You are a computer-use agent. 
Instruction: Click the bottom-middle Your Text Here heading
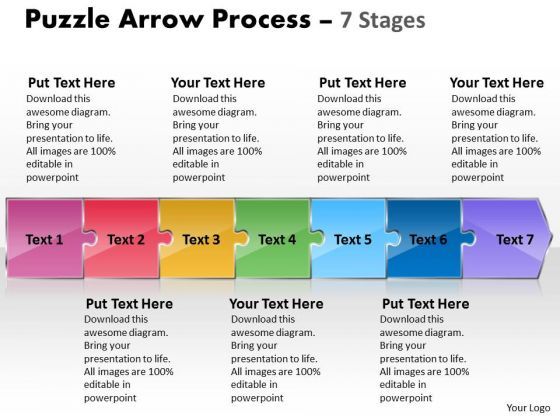pos(276,304)
